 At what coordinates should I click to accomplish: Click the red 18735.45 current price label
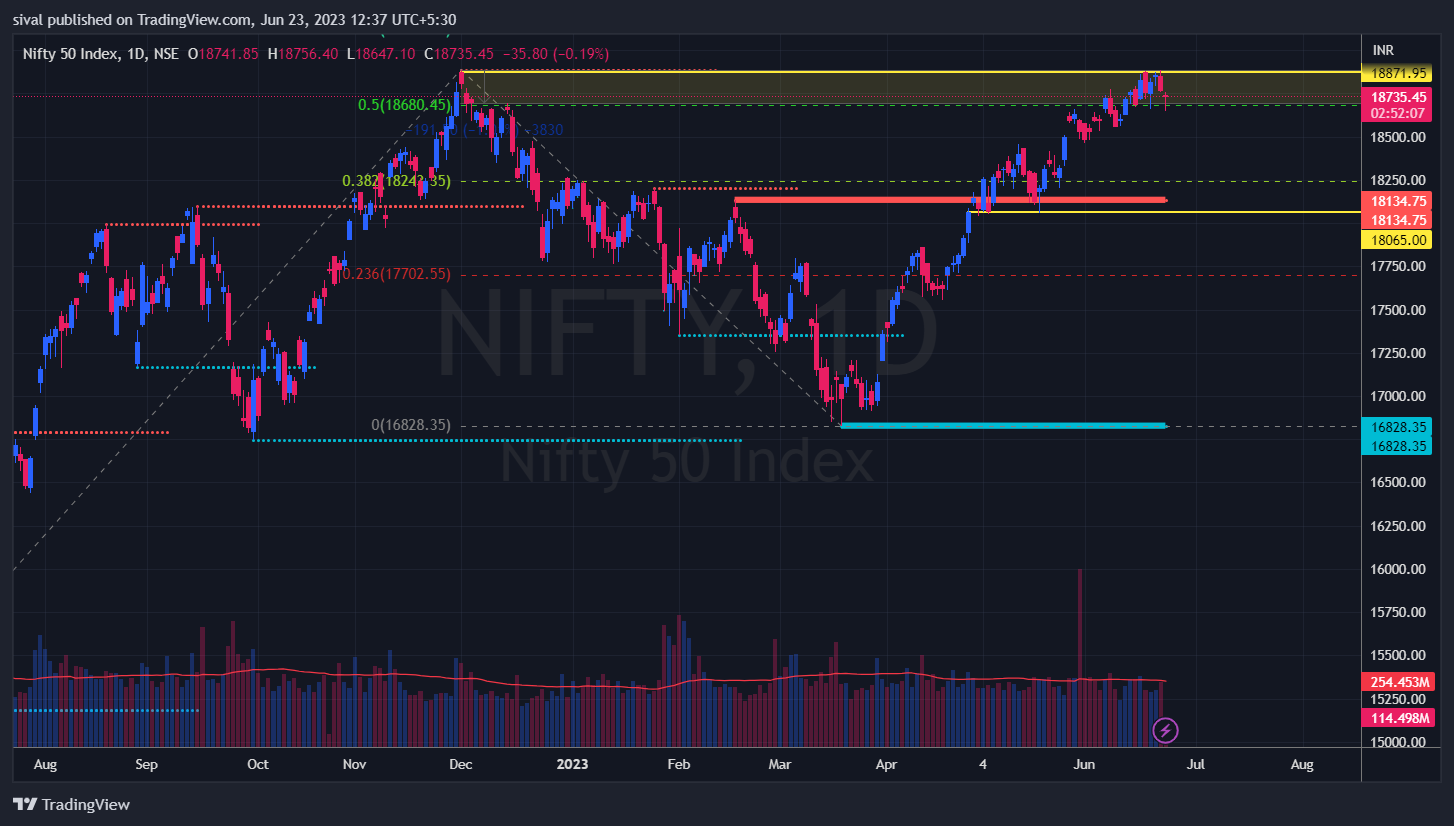coord(1397,97)
